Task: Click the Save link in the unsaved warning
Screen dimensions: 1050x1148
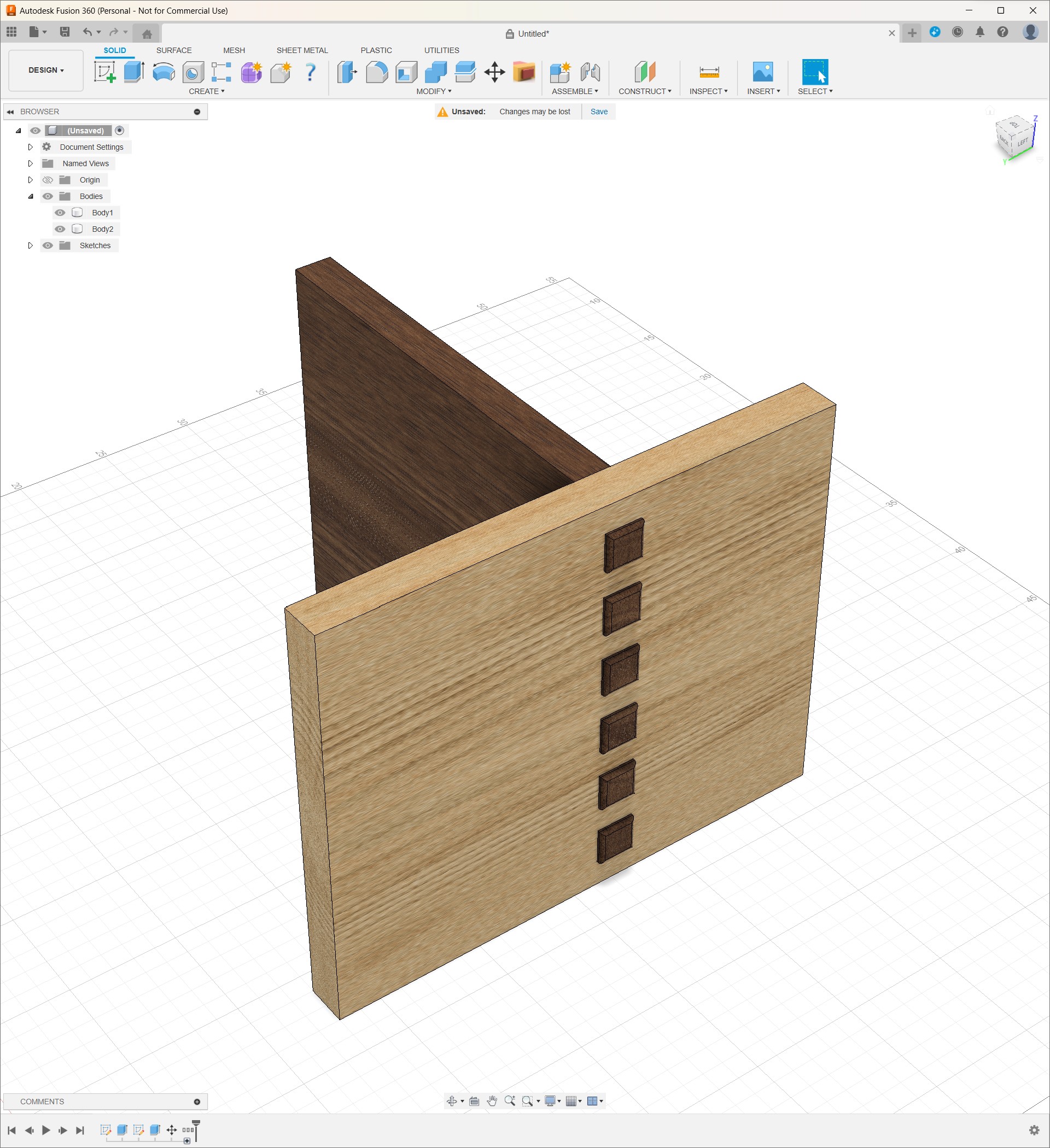Action: coord(599,112)
